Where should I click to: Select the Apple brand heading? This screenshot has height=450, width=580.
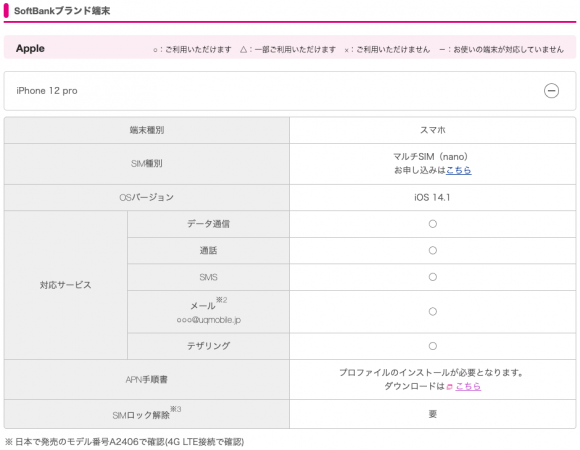[x=30, y=48]
